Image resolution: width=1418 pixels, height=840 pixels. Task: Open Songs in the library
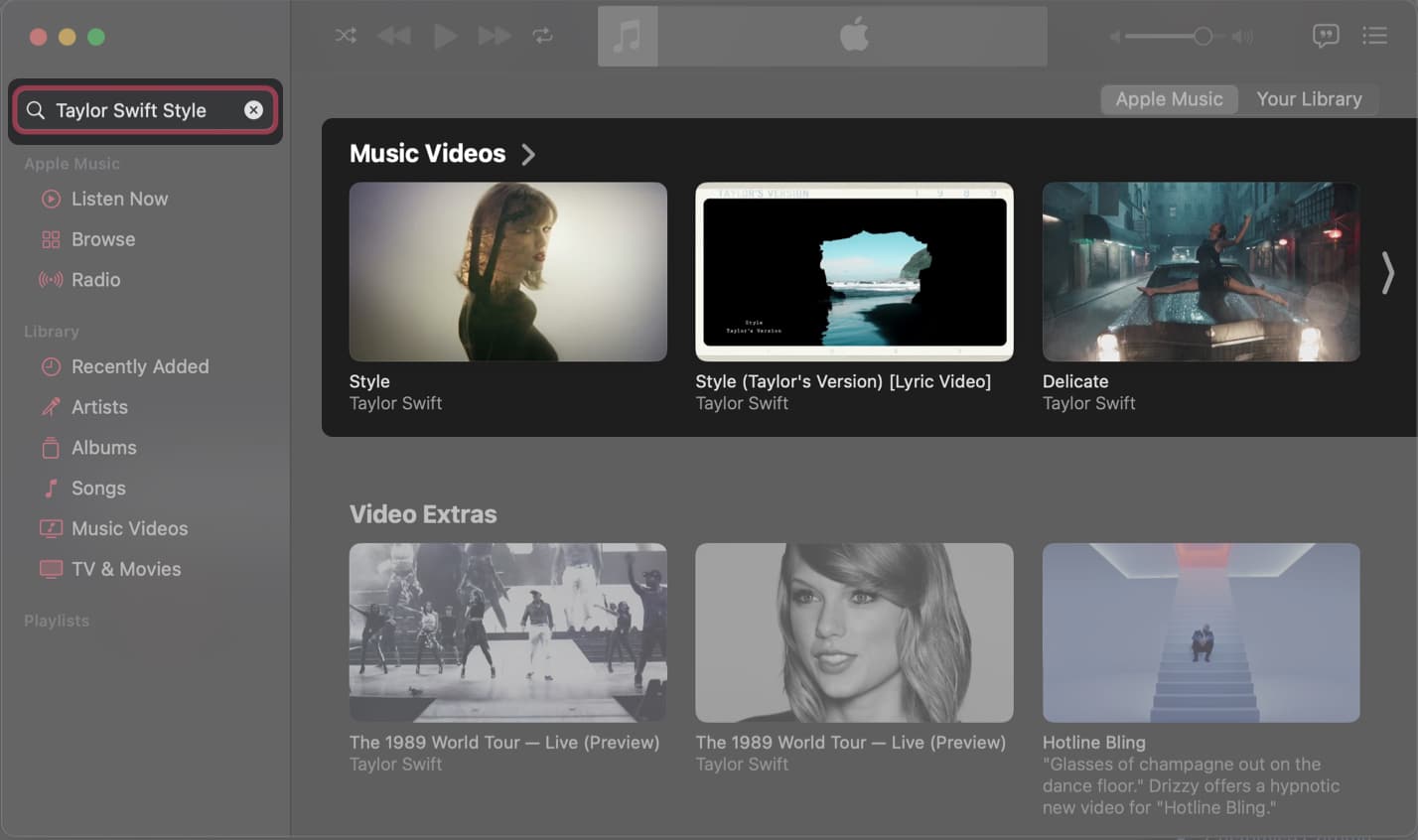point(98,489)
